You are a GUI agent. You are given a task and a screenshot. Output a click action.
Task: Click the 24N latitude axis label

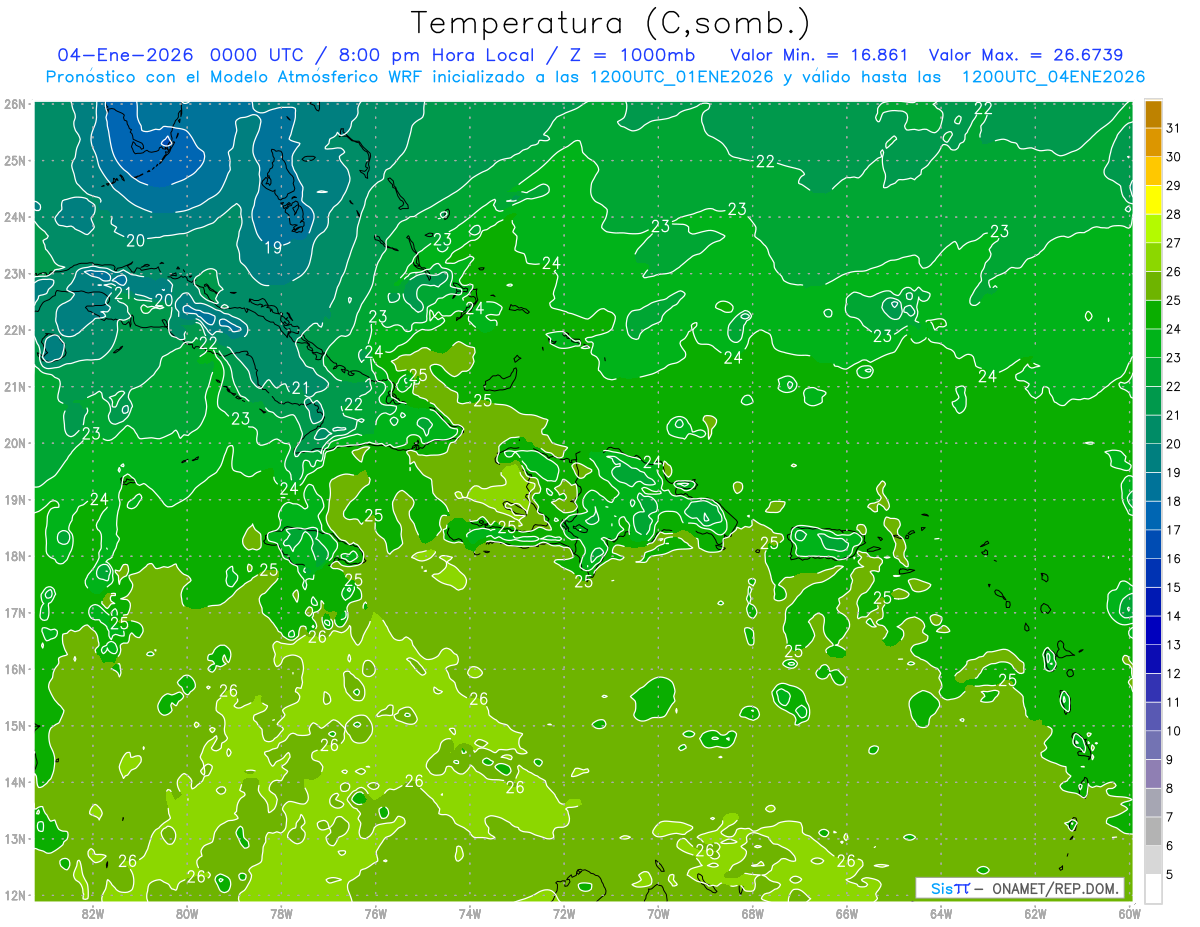point(15,217)
